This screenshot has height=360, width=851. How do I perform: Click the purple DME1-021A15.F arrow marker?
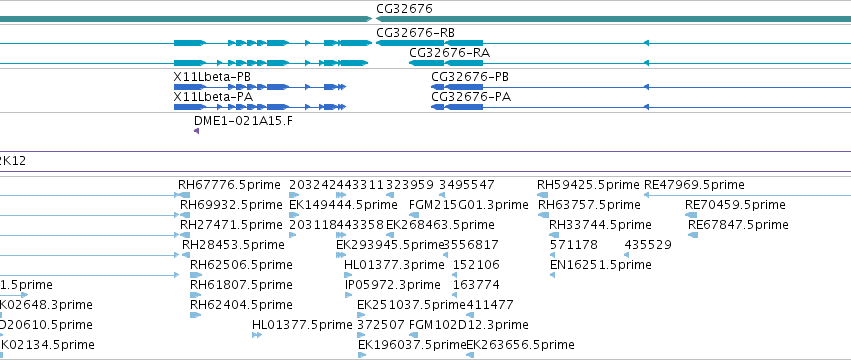(x=196, y=131)
